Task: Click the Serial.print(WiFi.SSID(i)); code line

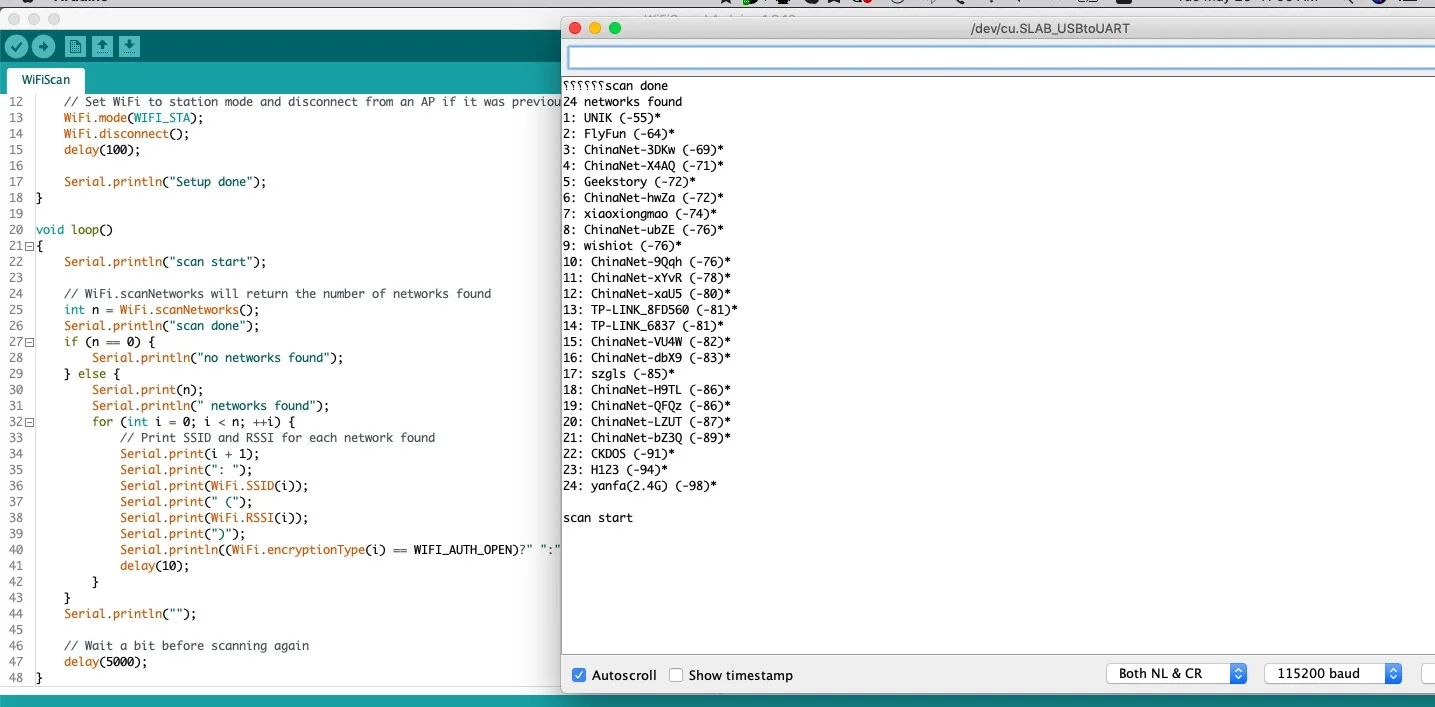Action: pos(214,486)
